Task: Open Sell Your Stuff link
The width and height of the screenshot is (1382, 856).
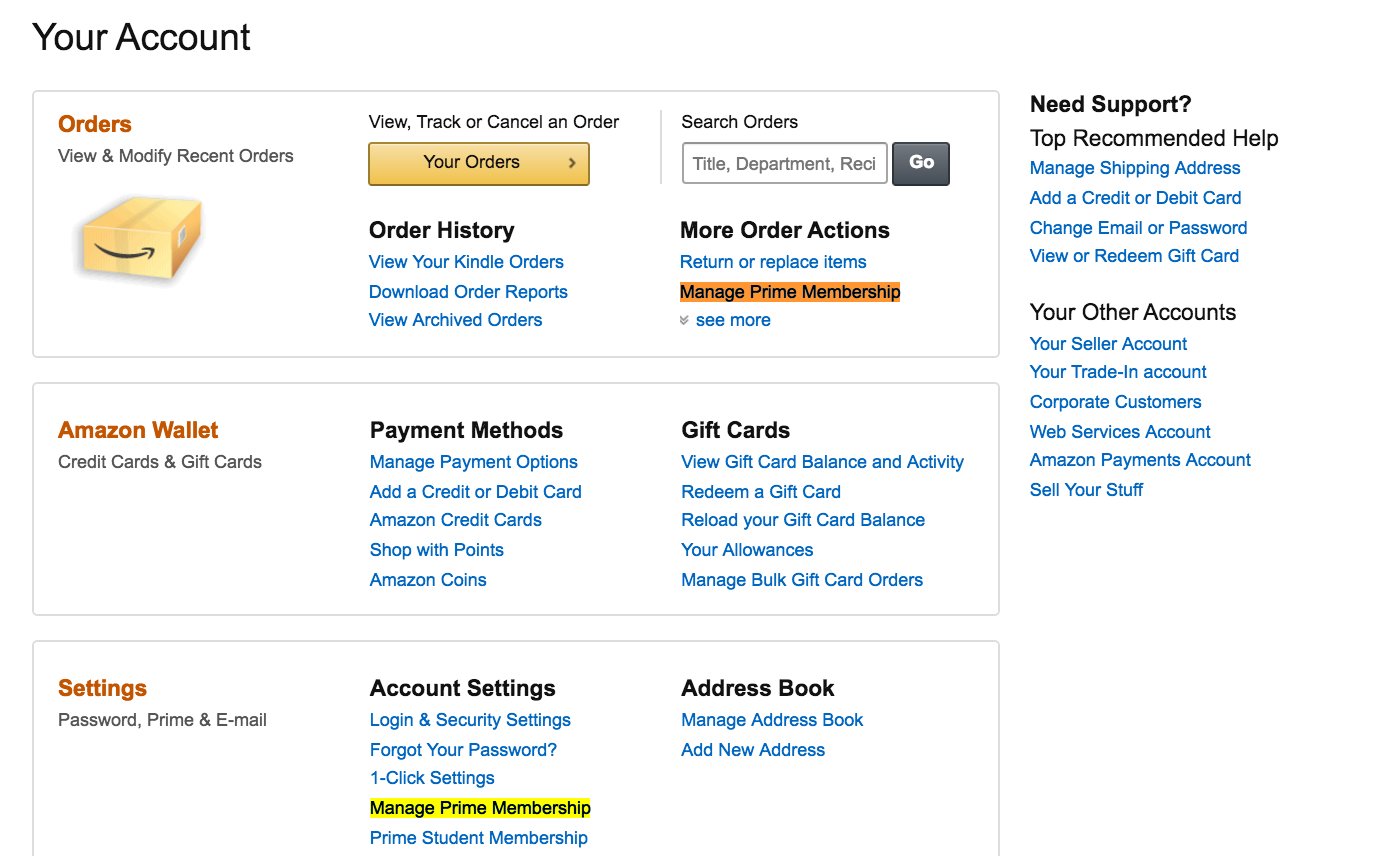Action: click(1086, 490)
